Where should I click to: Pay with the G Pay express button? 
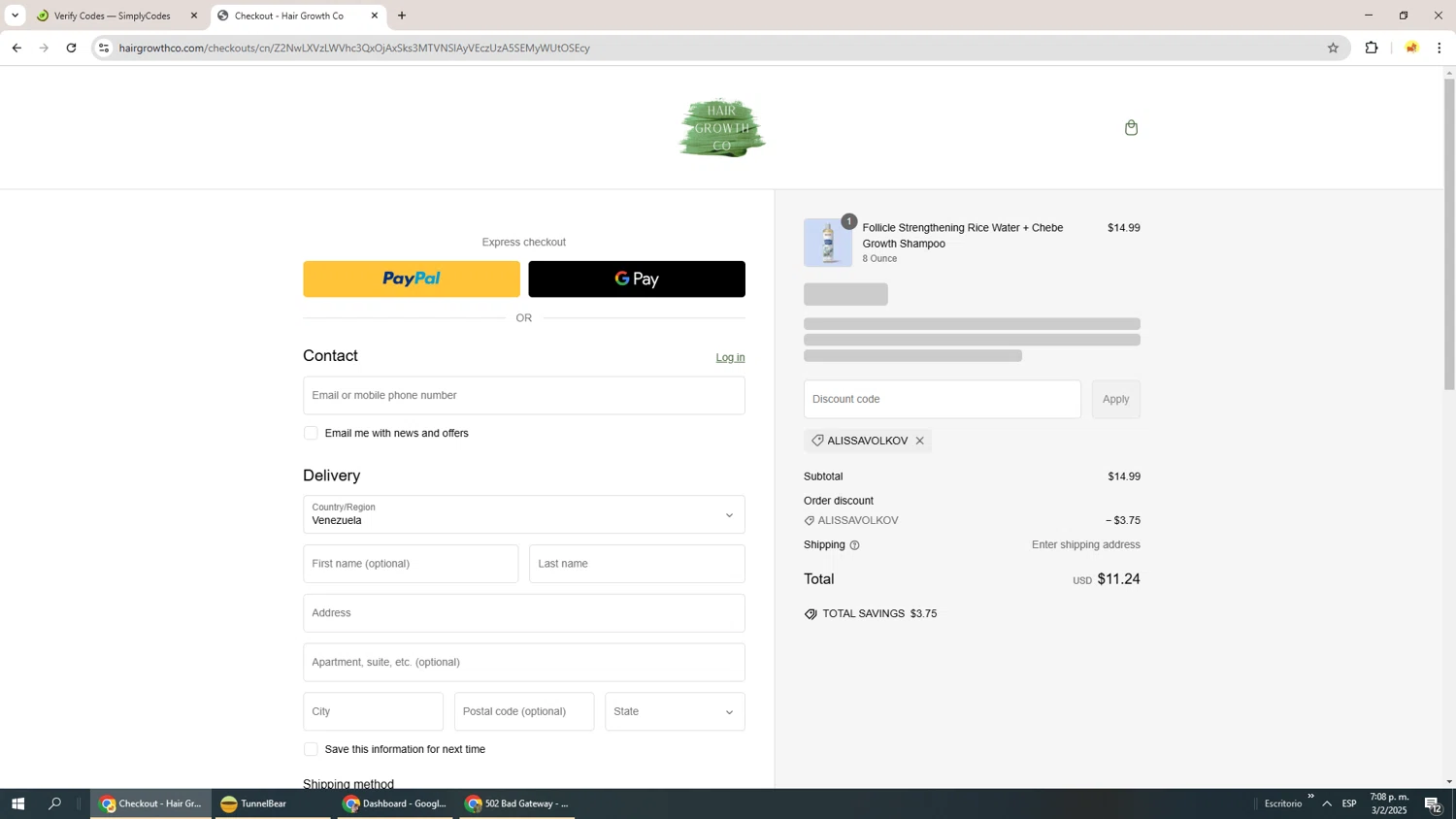[x=637, y=278]
